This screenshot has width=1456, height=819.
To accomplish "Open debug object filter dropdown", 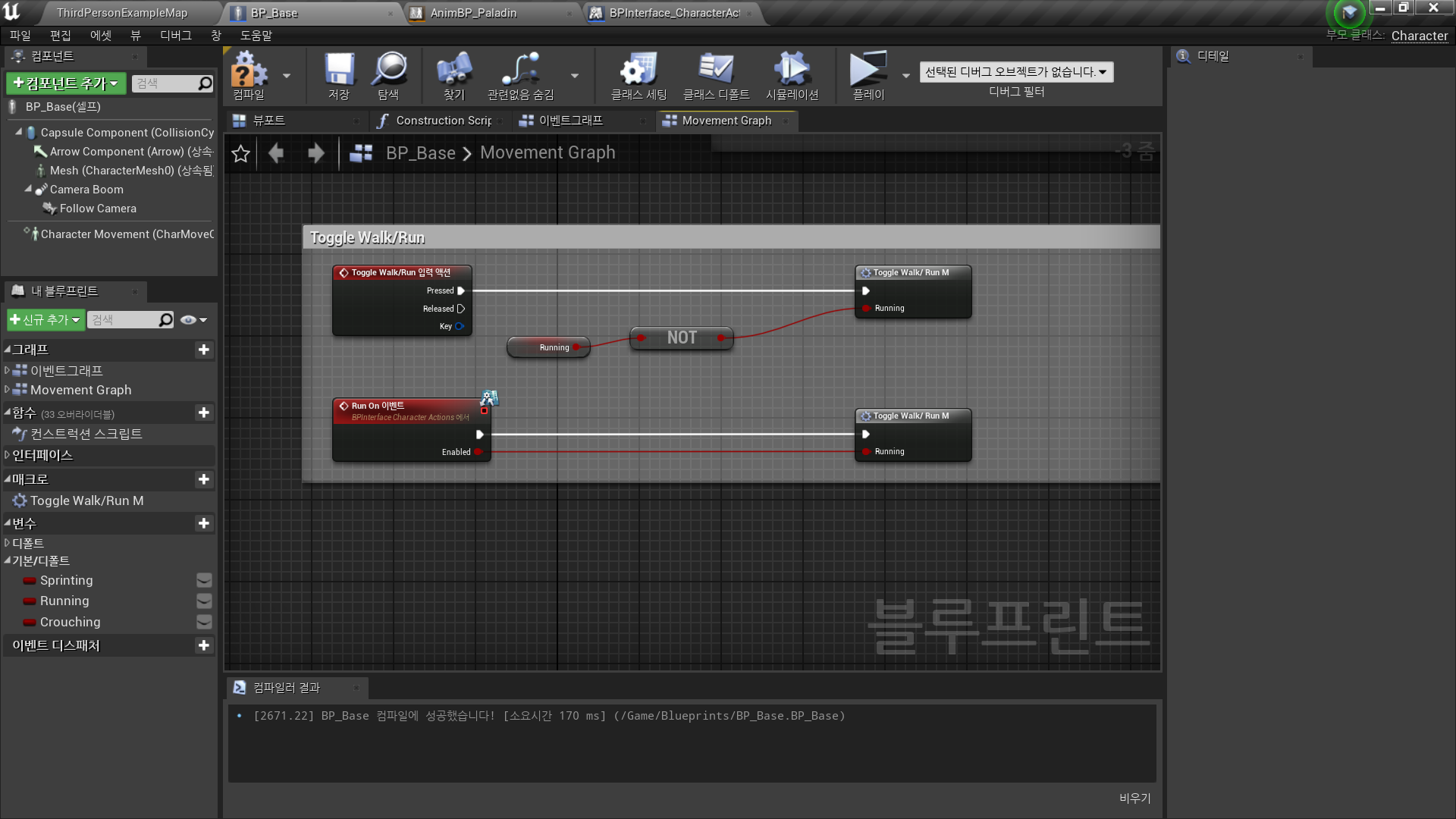I will (1016, 72).
